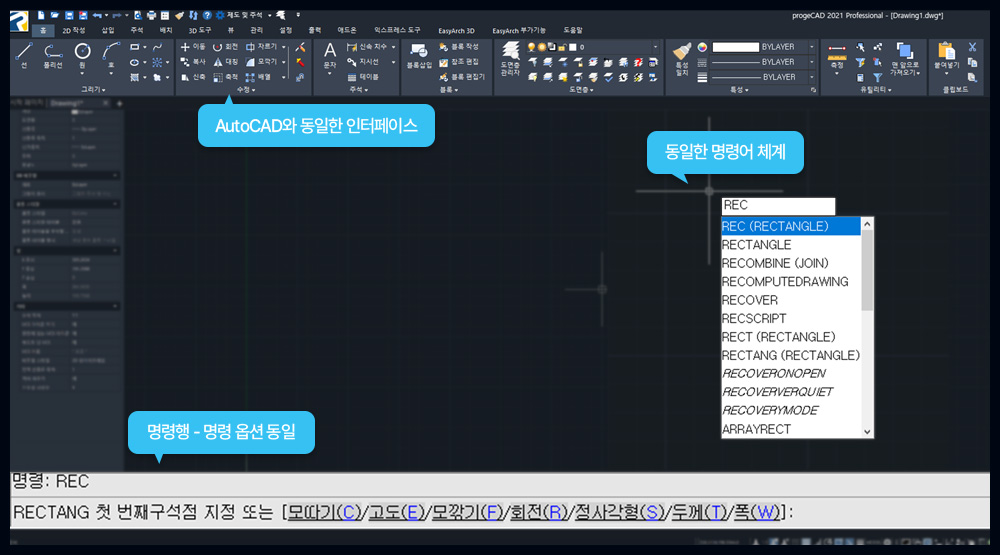Click the Help question mark icon
Viewport: 1000px width, 555px height.
pos(207,15)
